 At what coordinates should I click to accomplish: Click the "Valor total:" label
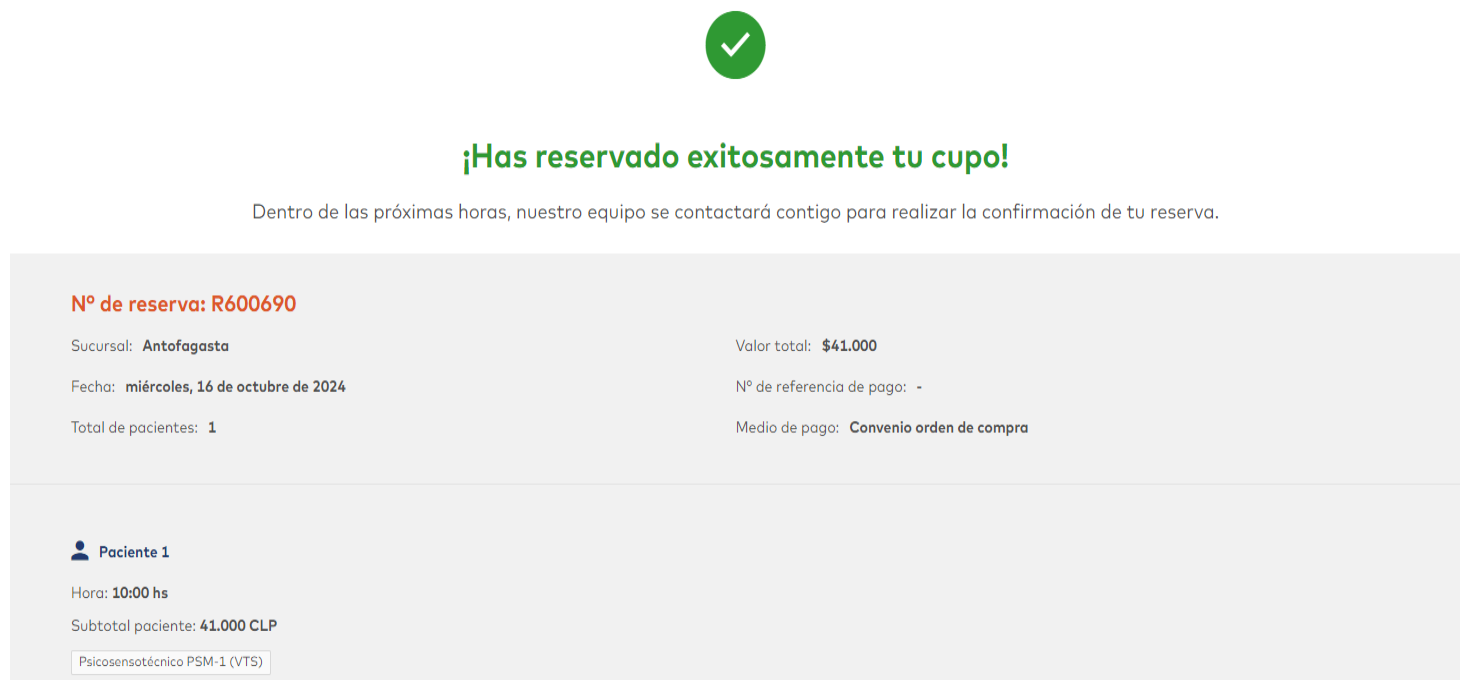tap(773, 346)
